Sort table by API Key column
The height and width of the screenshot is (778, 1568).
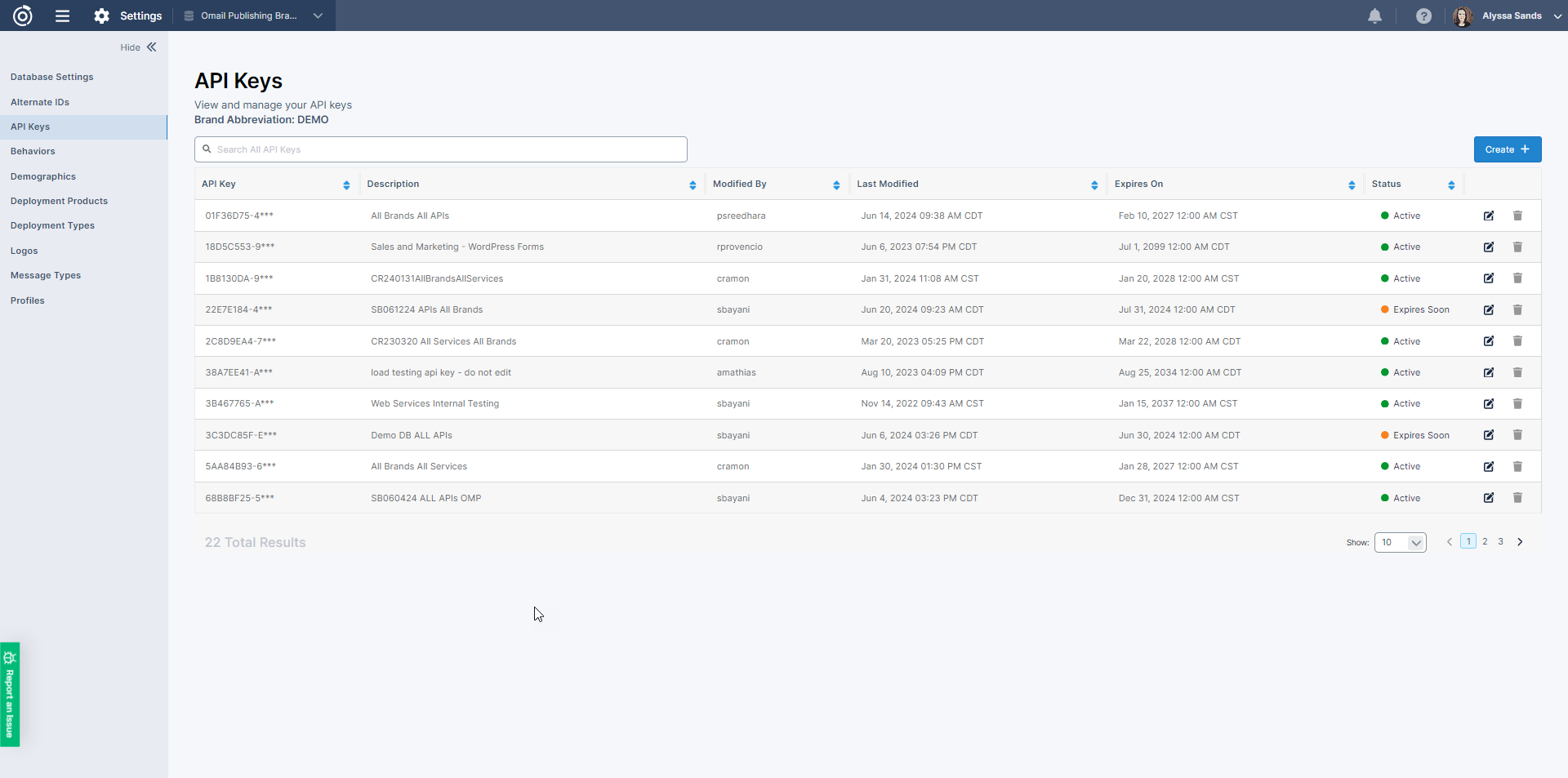[x=346, y=185]
